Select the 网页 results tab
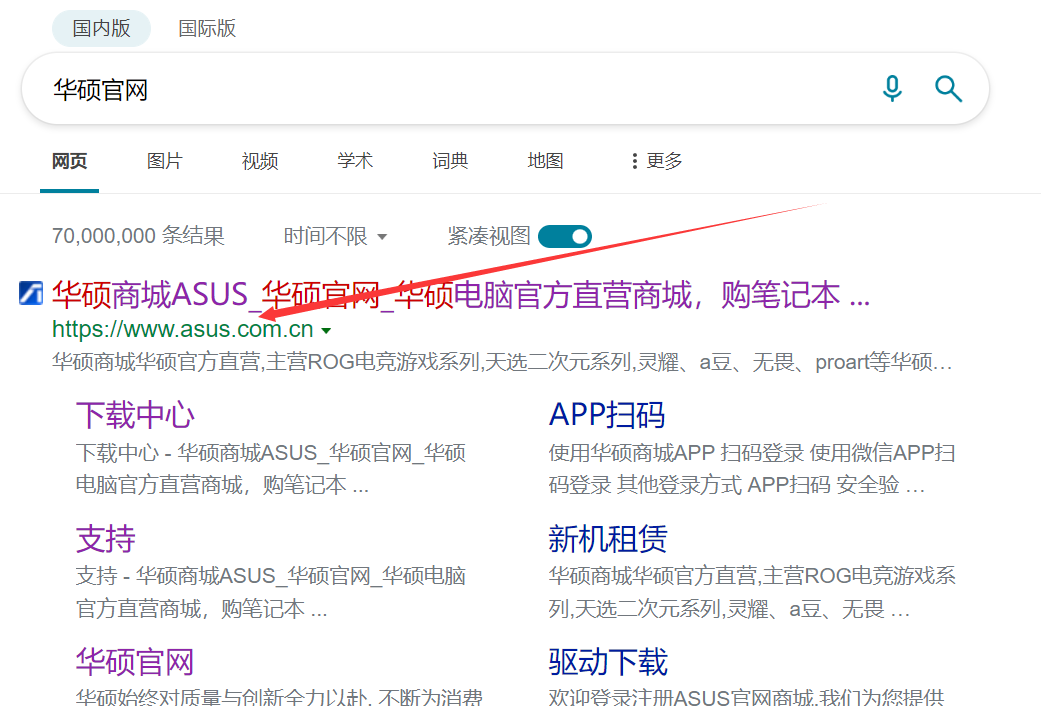The width and height of the screenshot is (1041, 706). coord(70,161)
